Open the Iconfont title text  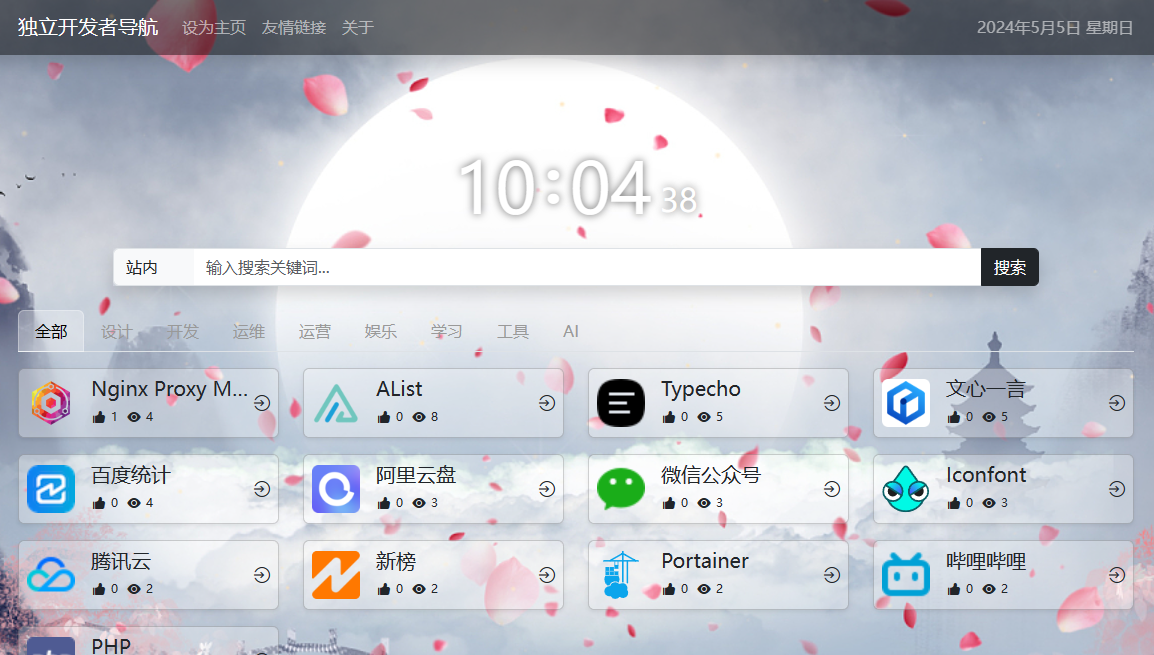point(986,475)
